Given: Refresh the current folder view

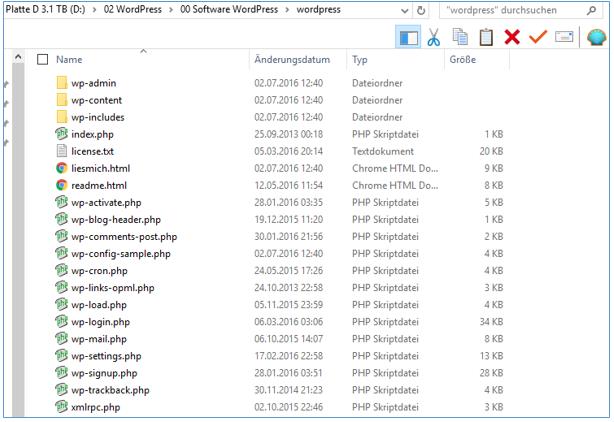Looking at the screenshot, I should 423,9.
